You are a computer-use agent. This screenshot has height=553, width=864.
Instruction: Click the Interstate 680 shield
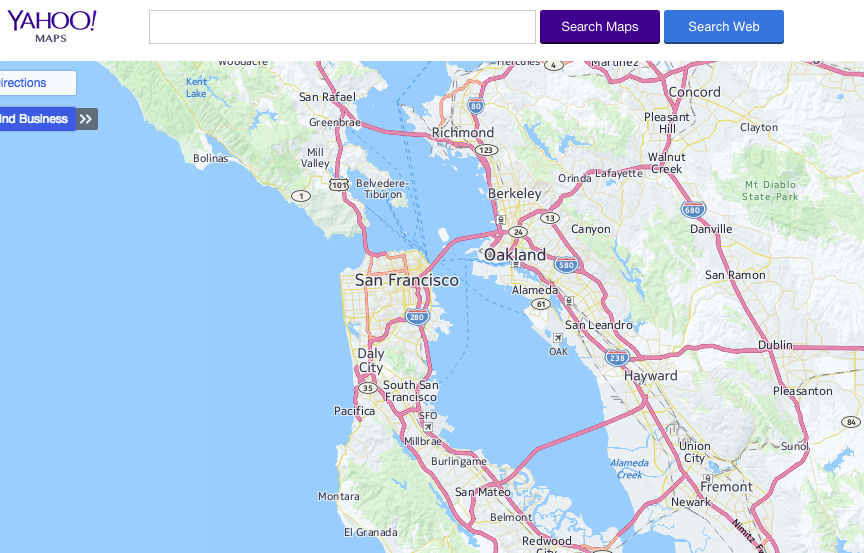pyautogui.click(x=693, y=210)
